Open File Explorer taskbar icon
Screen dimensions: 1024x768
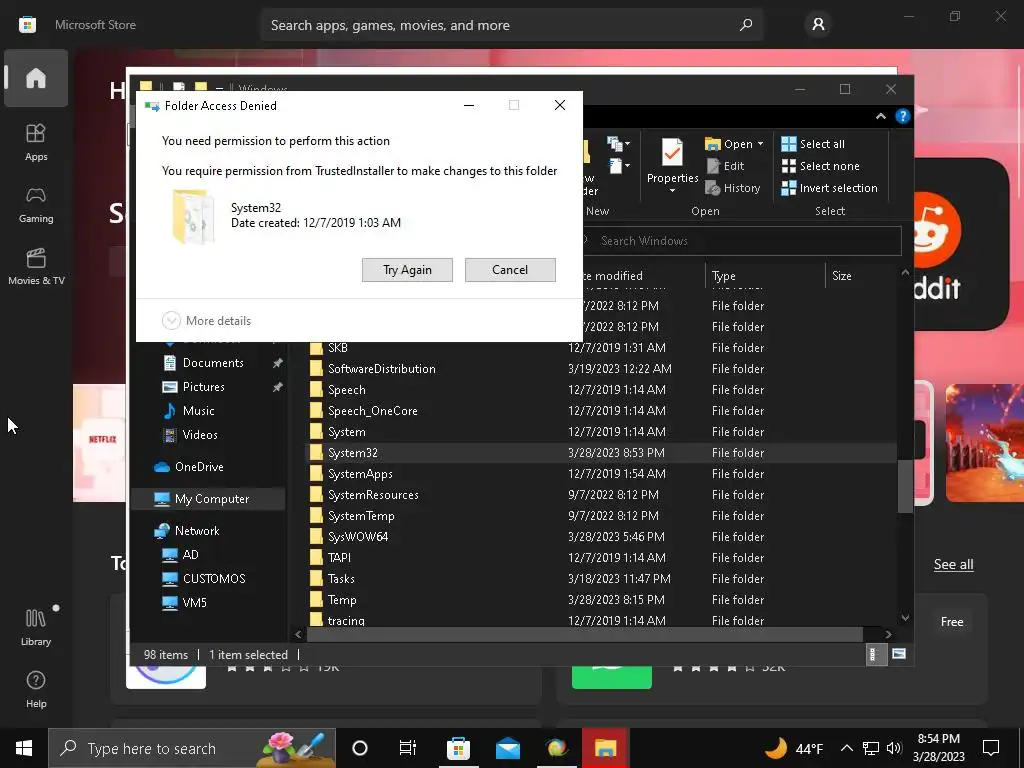[605, 748]
